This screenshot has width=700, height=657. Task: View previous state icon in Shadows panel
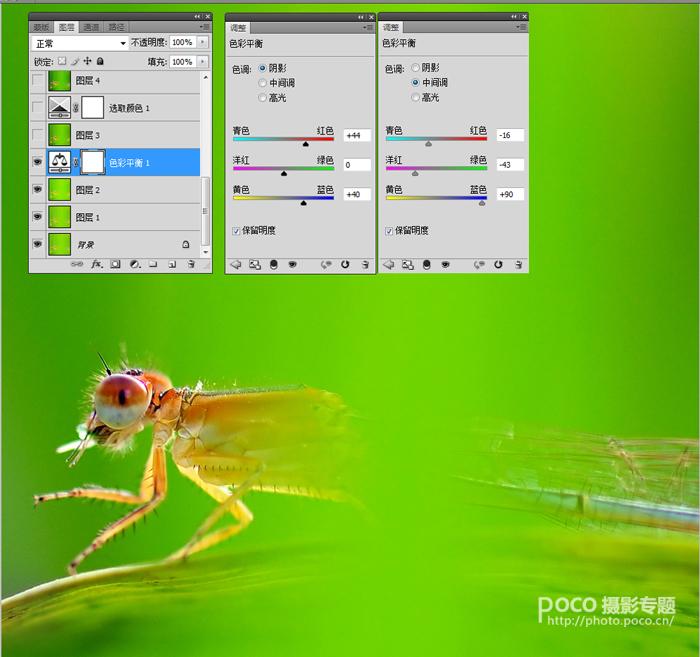[326, 265]
